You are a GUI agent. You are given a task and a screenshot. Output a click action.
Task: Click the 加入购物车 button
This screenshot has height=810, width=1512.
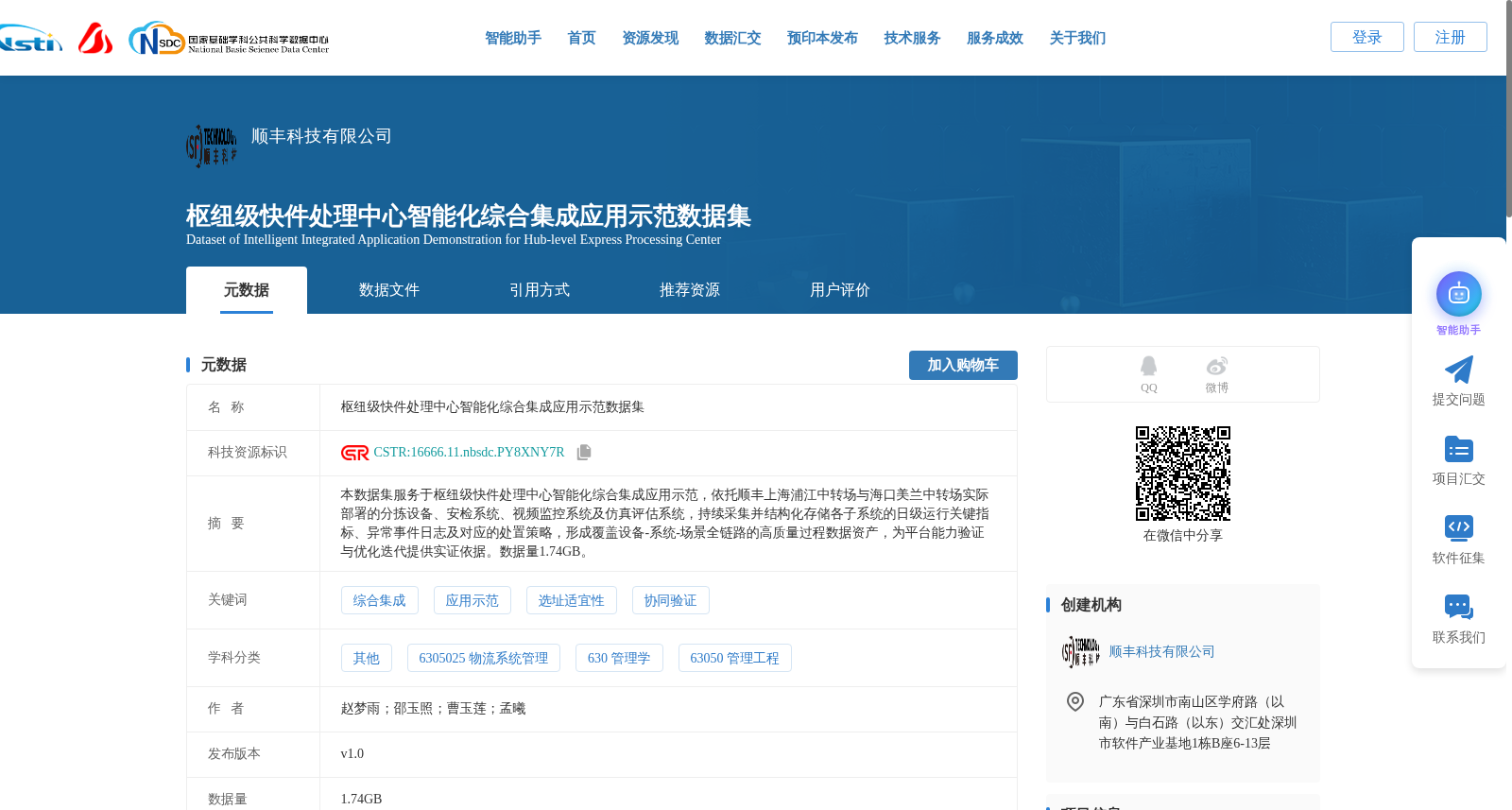[x=963, y=366]
